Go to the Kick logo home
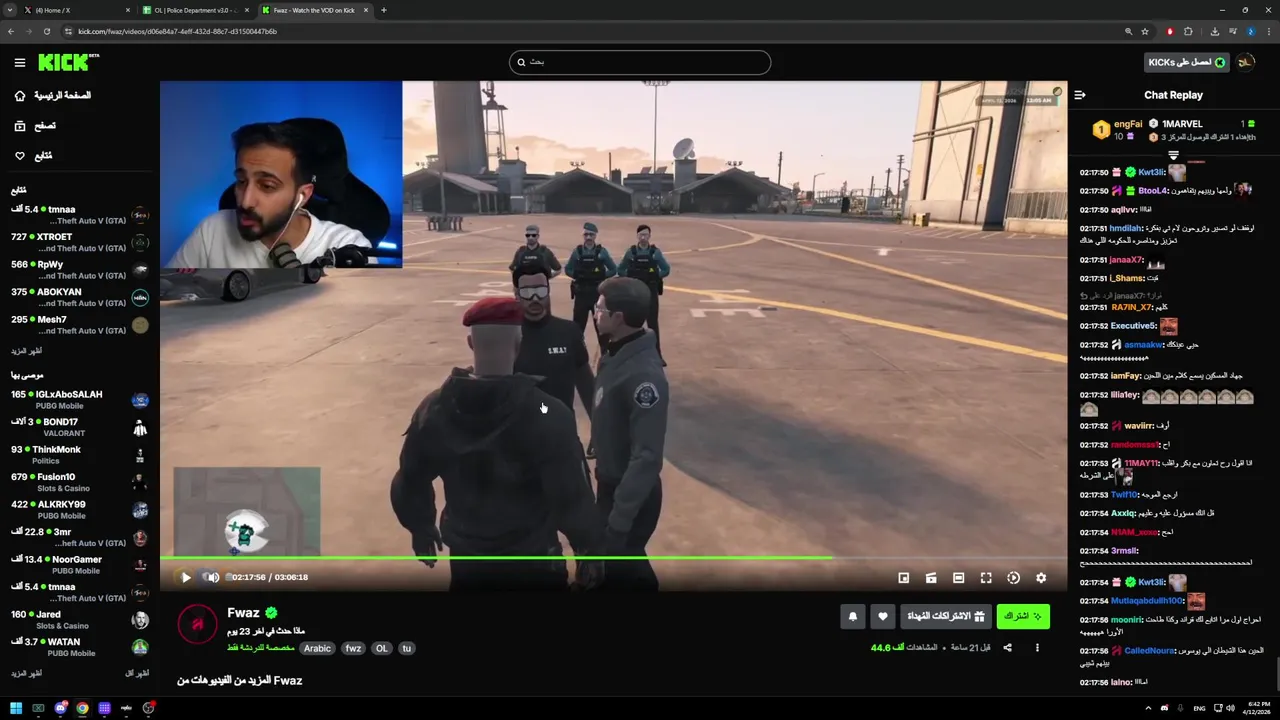The image size is (1280, 720). (x=68, y=62)
